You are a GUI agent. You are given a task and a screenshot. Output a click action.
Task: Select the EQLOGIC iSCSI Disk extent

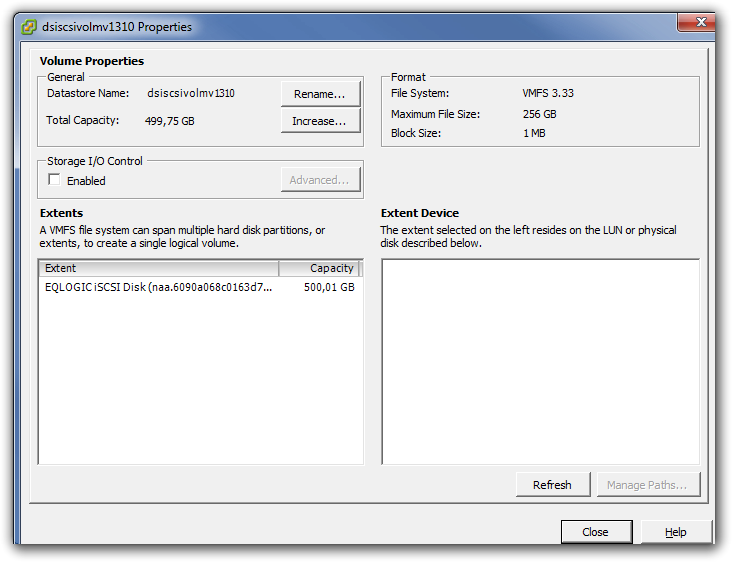coord(158,287)
